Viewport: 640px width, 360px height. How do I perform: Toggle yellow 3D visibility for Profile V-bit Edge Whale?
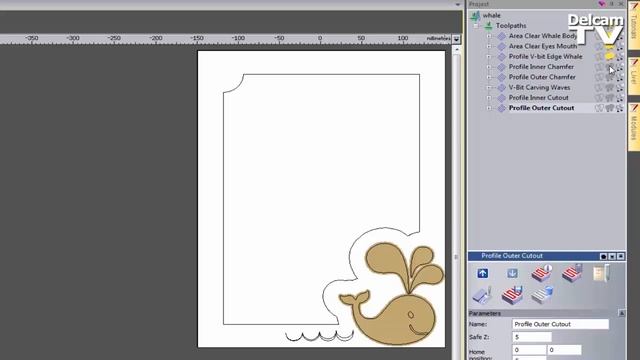click(x=610, y=57)
